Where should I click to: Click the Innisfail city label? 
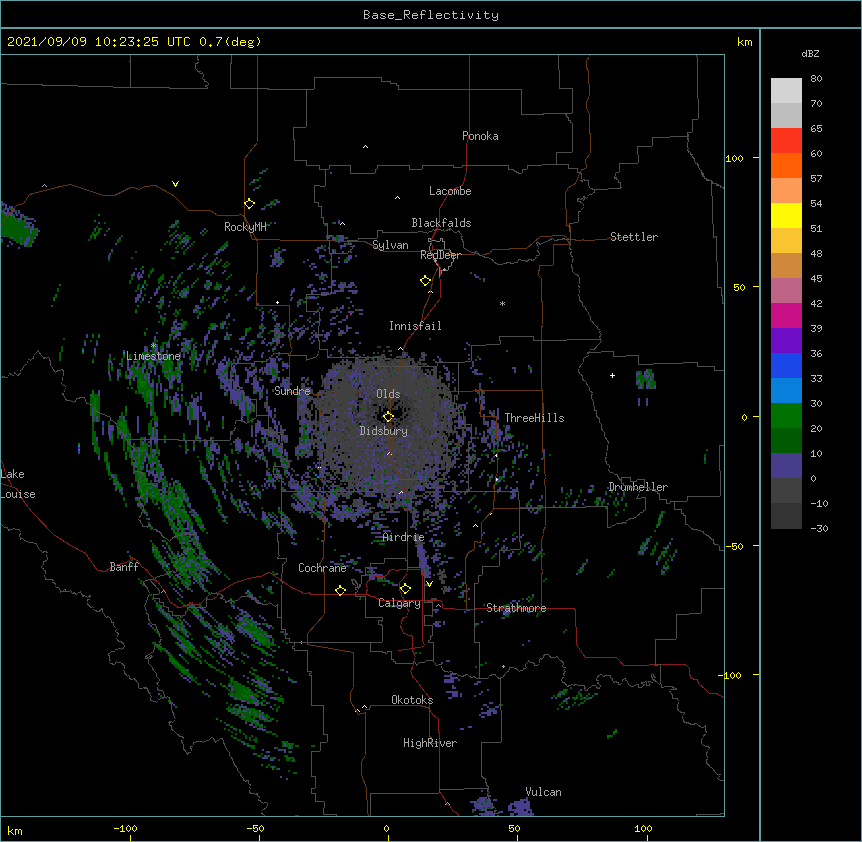[x=415, y=326]
